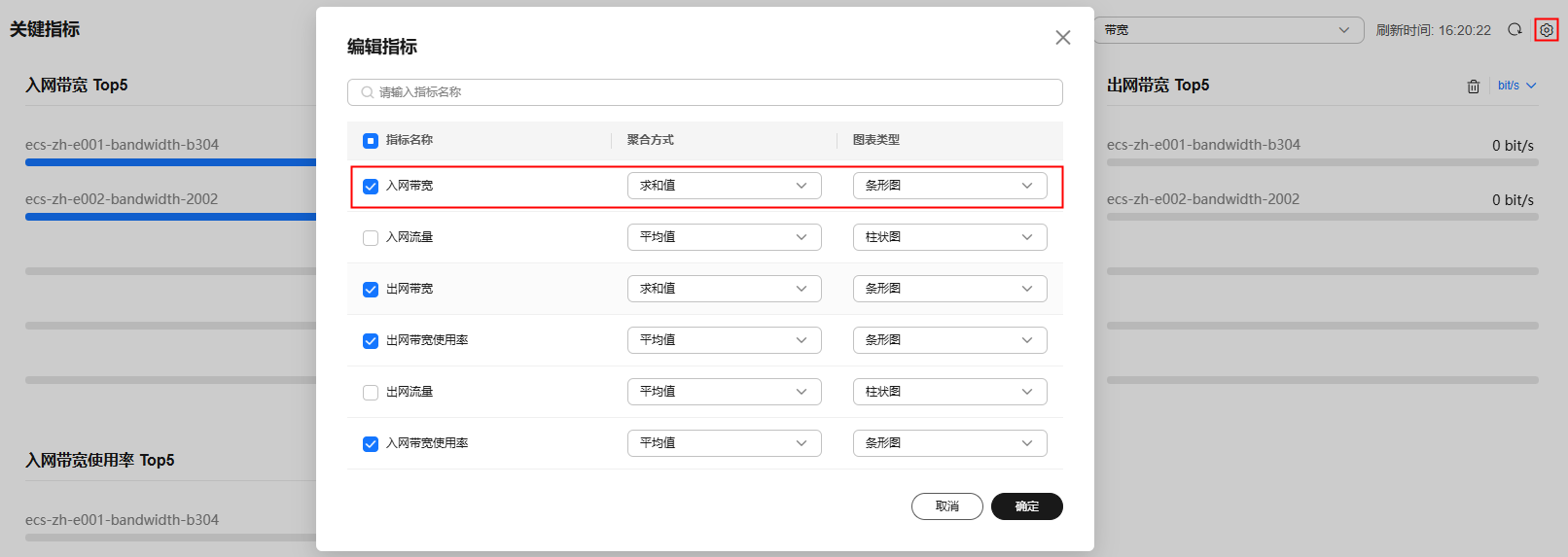Uncheck the 入网带宽 metric checkbox
1568x557 pixels.
[371, 187]
